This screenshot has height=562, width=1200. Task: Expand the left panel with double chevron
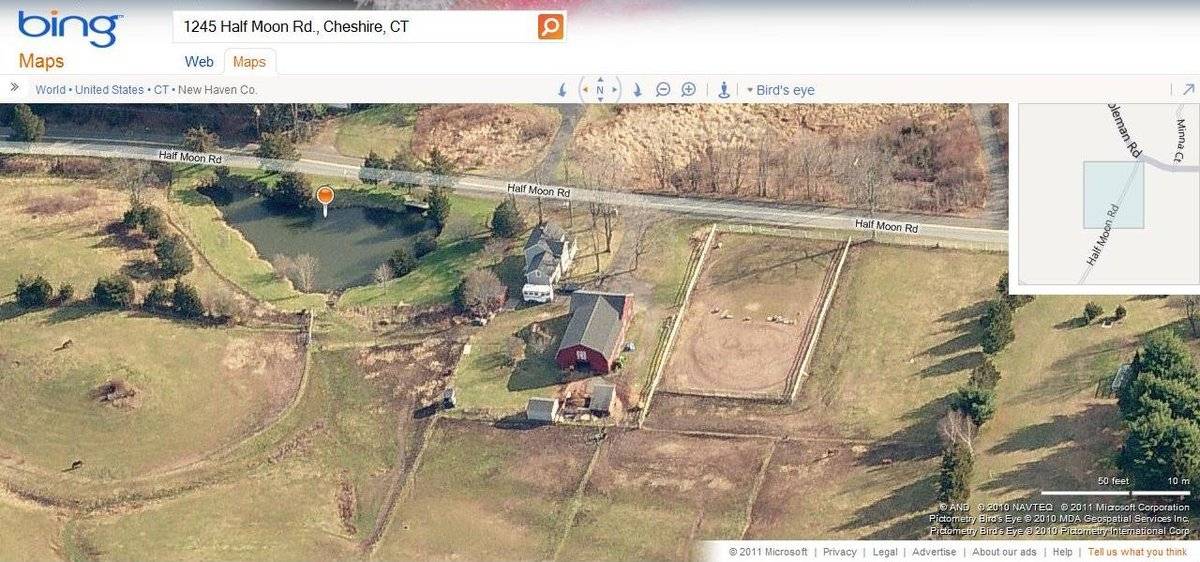click(15, 88)
